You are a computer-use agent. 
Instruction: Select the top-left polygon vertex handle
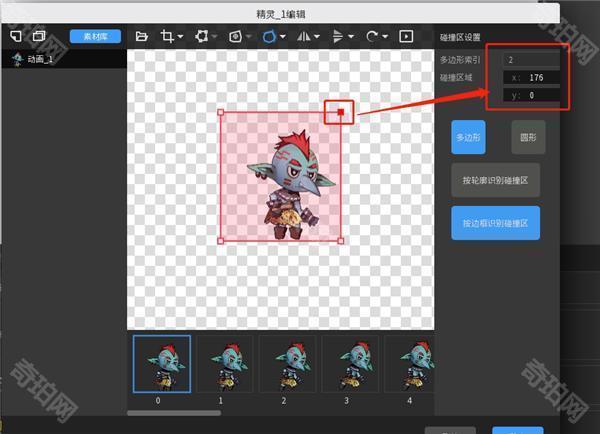tap(220, 112)
